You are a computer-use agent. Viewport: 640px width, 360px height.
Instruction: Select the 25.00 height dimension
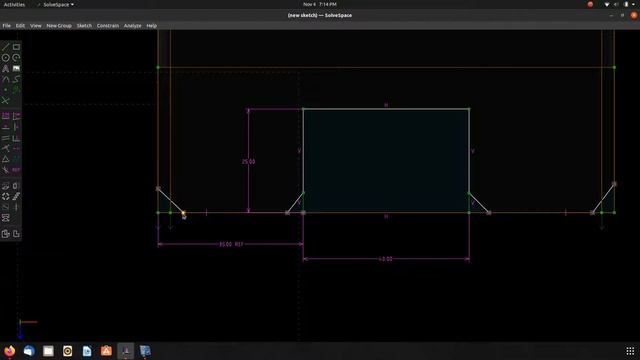(x=248, y=162)
